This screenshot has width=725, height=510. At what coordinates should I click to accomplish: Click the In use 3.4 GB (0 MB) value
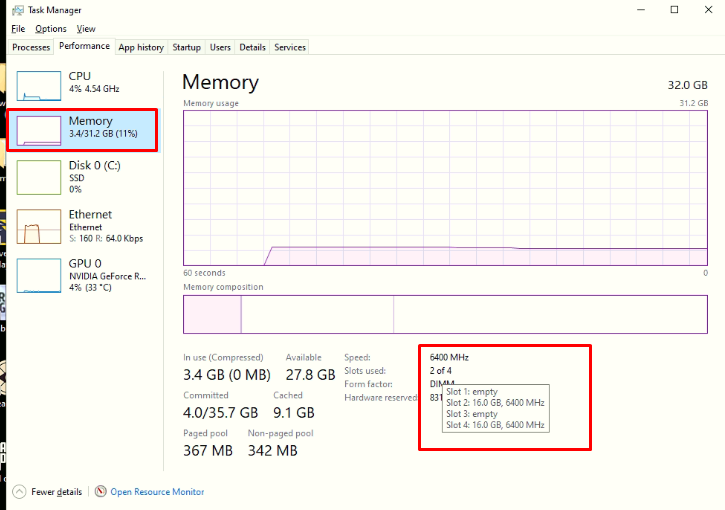pos(227,375)
